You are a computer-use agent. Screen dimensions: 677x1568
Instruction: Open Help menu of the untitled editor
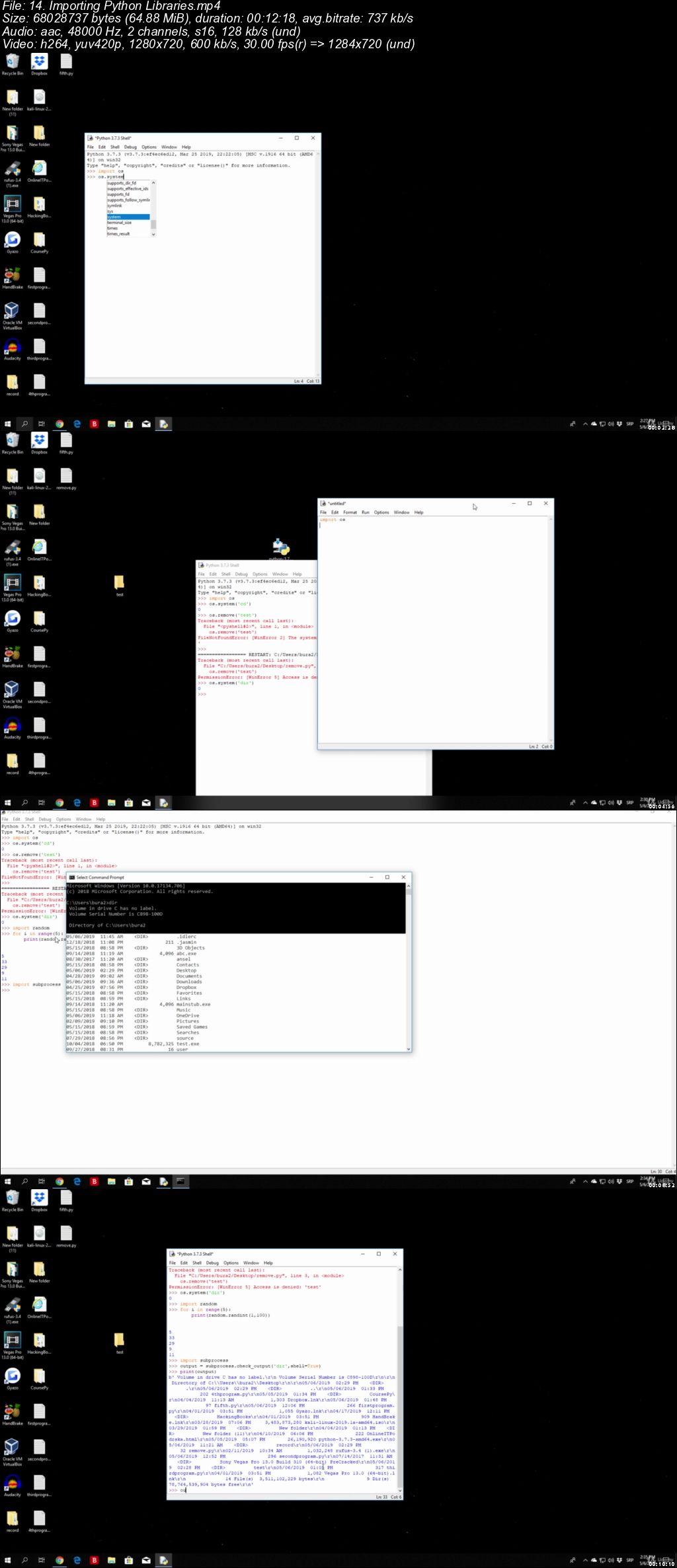(x=418, y=512)
